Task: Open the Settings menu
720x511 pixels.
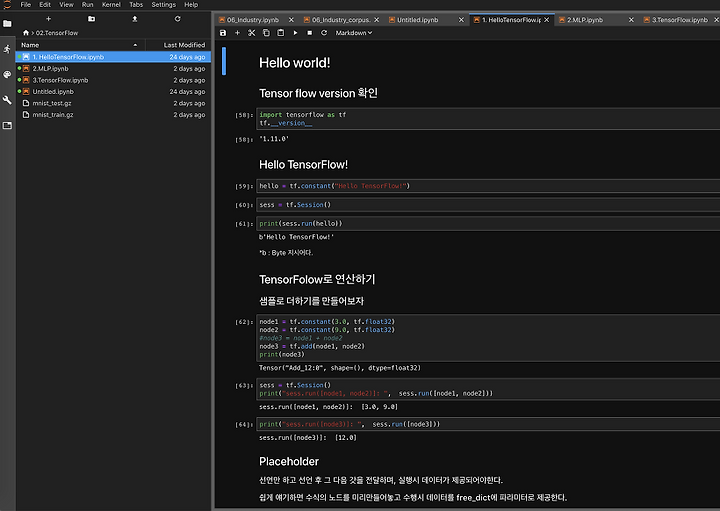Action: pyautogui.click(x=163, y=5)
